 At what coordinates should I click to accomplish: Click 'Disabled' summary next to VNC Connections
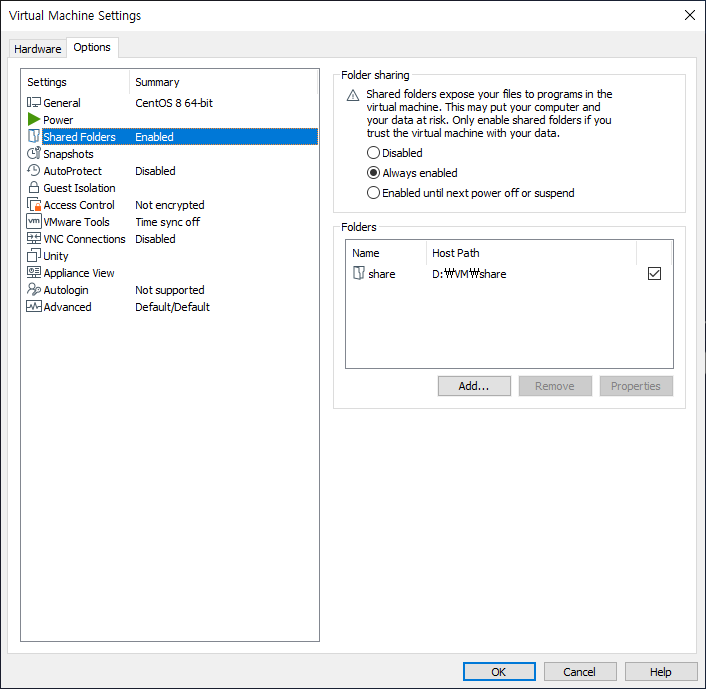(x=155, y=239)
